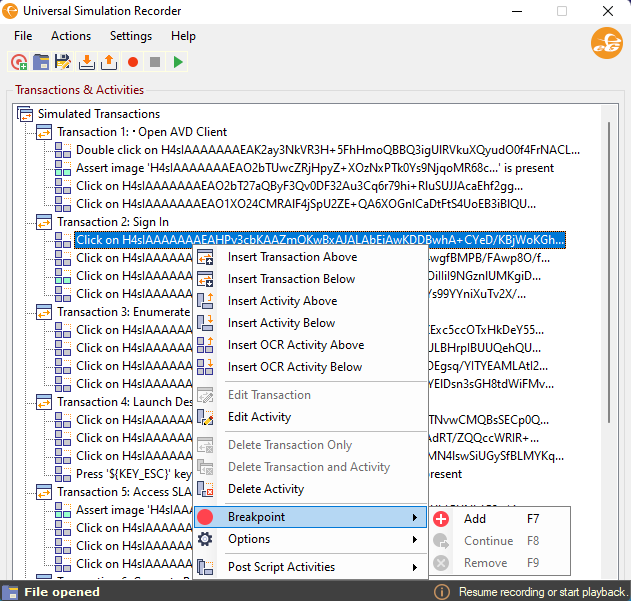Click the gray stop button in toolbar

[155, 62]
